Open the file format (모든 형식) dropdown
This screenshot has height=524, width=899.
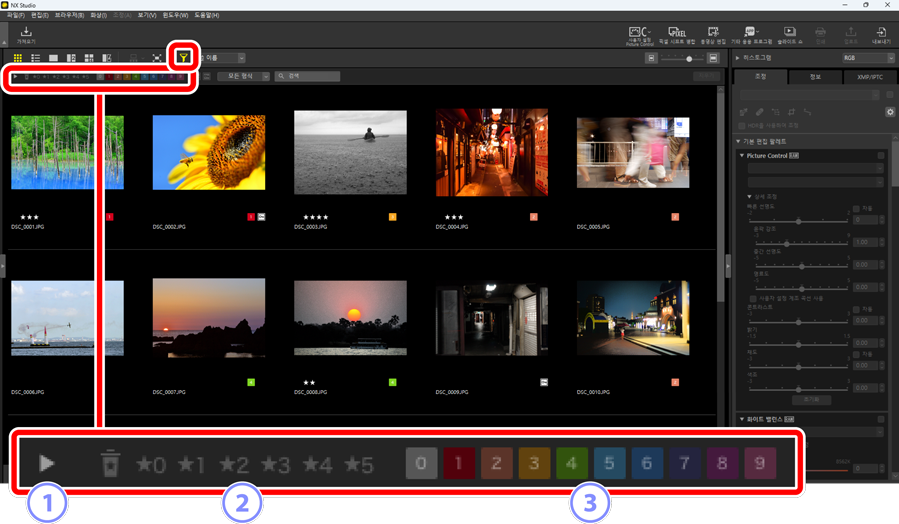coord(243,76)
